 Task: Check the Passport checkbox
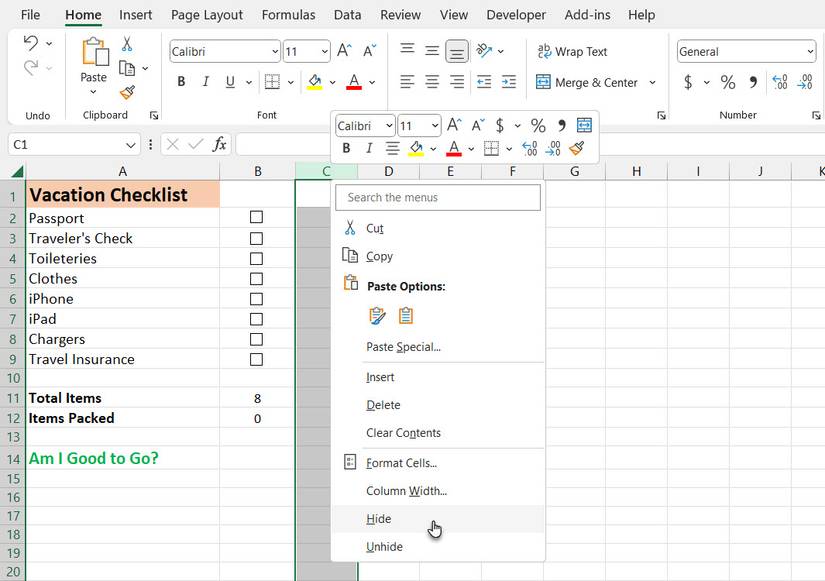click(256, 217)
